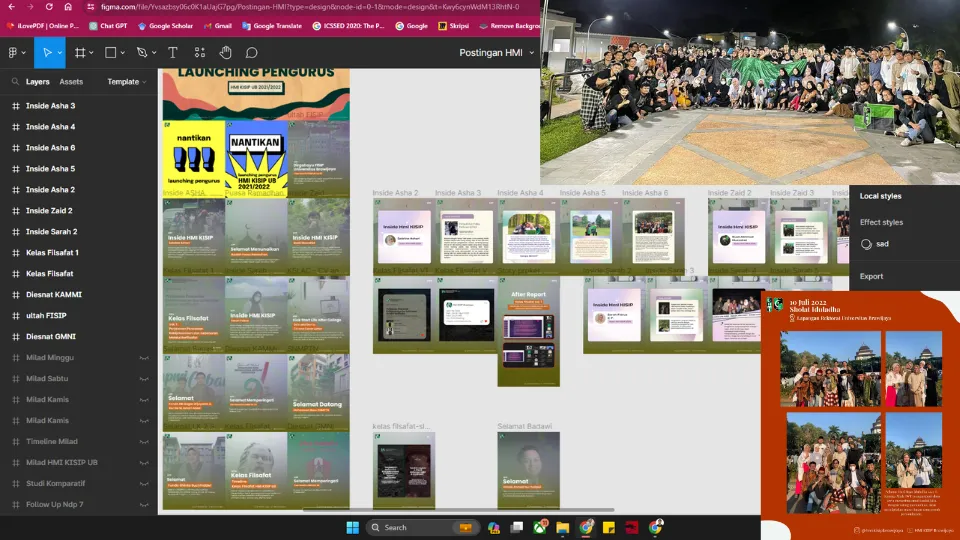The width and height of the screenshot is (960, 540).
Task: Toggle visibility of Studi Komparatif layer
Action: point(144,484)
